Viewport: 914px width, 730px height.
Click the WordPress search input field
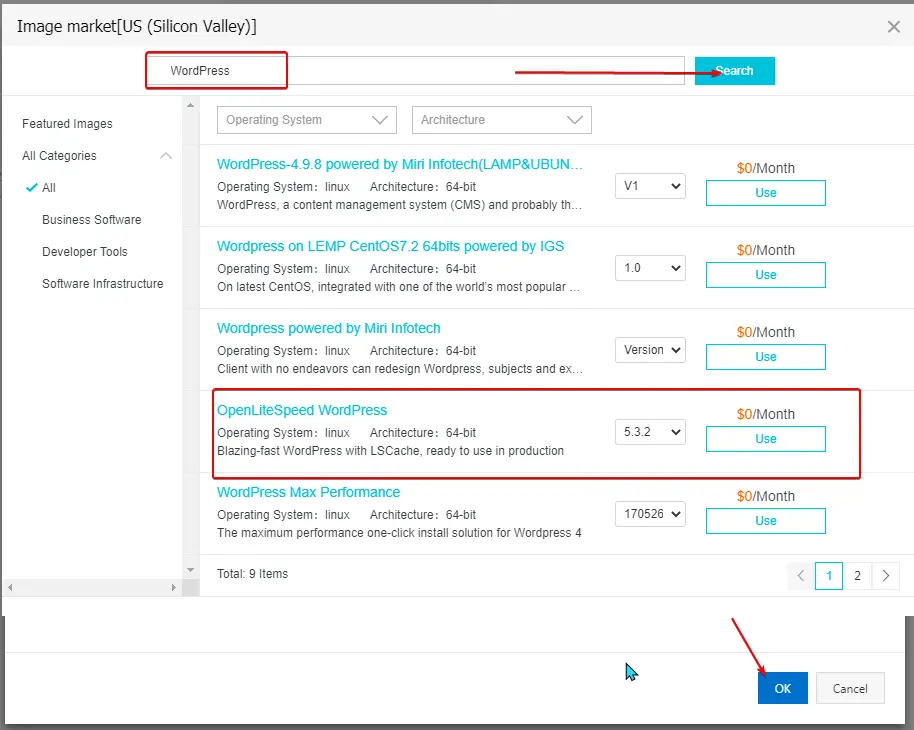pyautogui.click(x=415, y=71)
